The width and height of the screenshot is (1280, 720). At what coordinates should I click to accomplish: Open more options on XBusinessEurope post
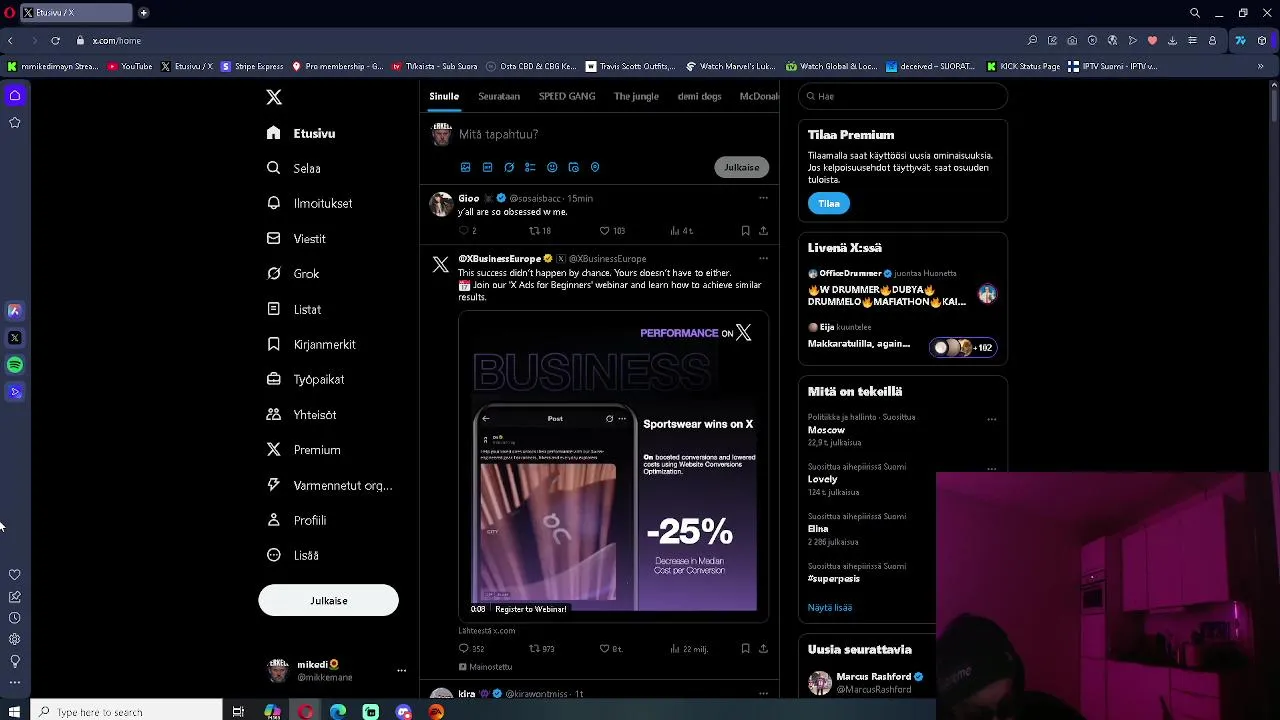(x=763, y=258)
